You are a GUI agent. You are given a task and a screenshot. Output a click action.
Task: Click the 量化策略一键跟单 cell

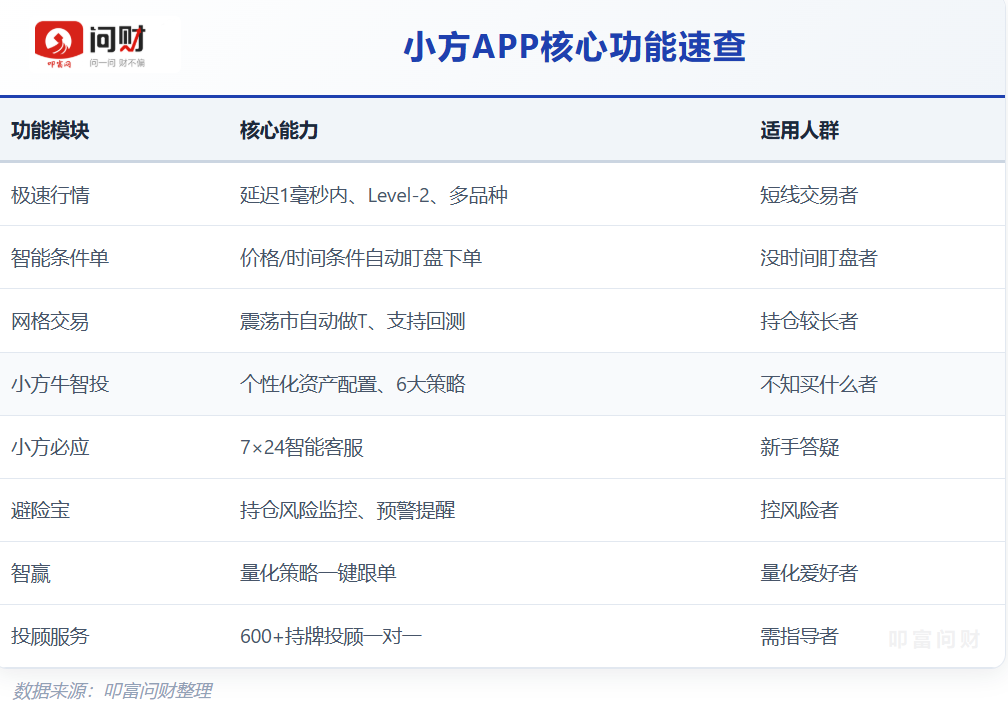click(x=318, y=573)
